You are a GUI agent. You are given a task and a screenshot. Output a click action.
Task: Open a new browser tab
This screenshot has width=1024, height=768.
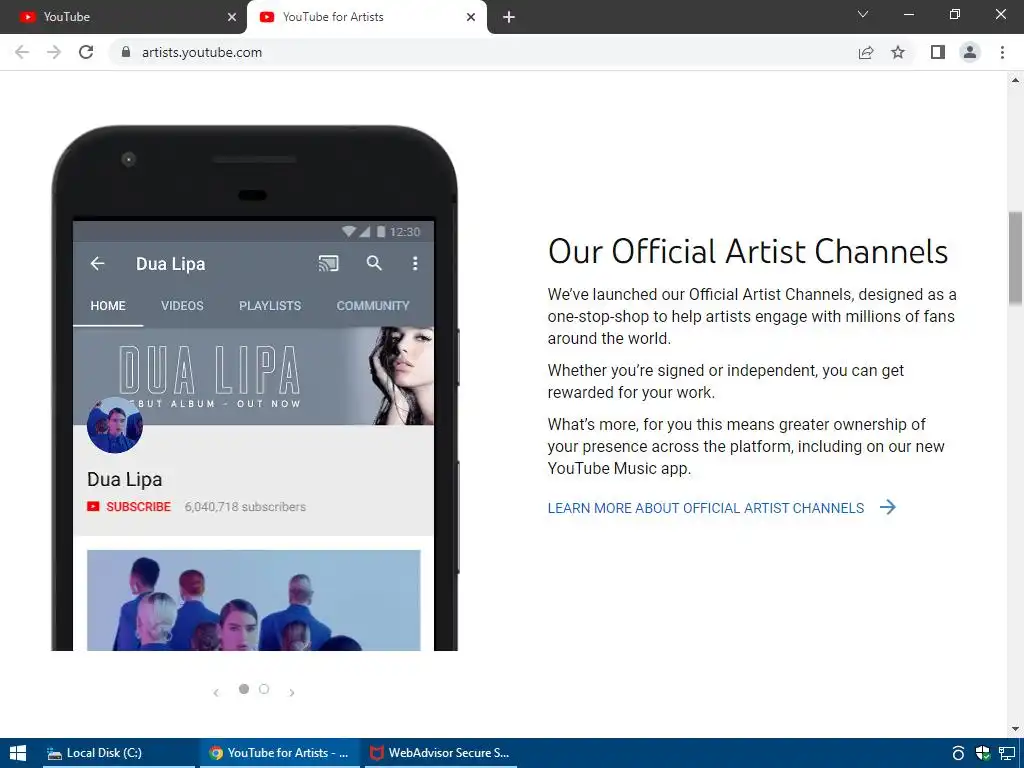pos(509,17)
